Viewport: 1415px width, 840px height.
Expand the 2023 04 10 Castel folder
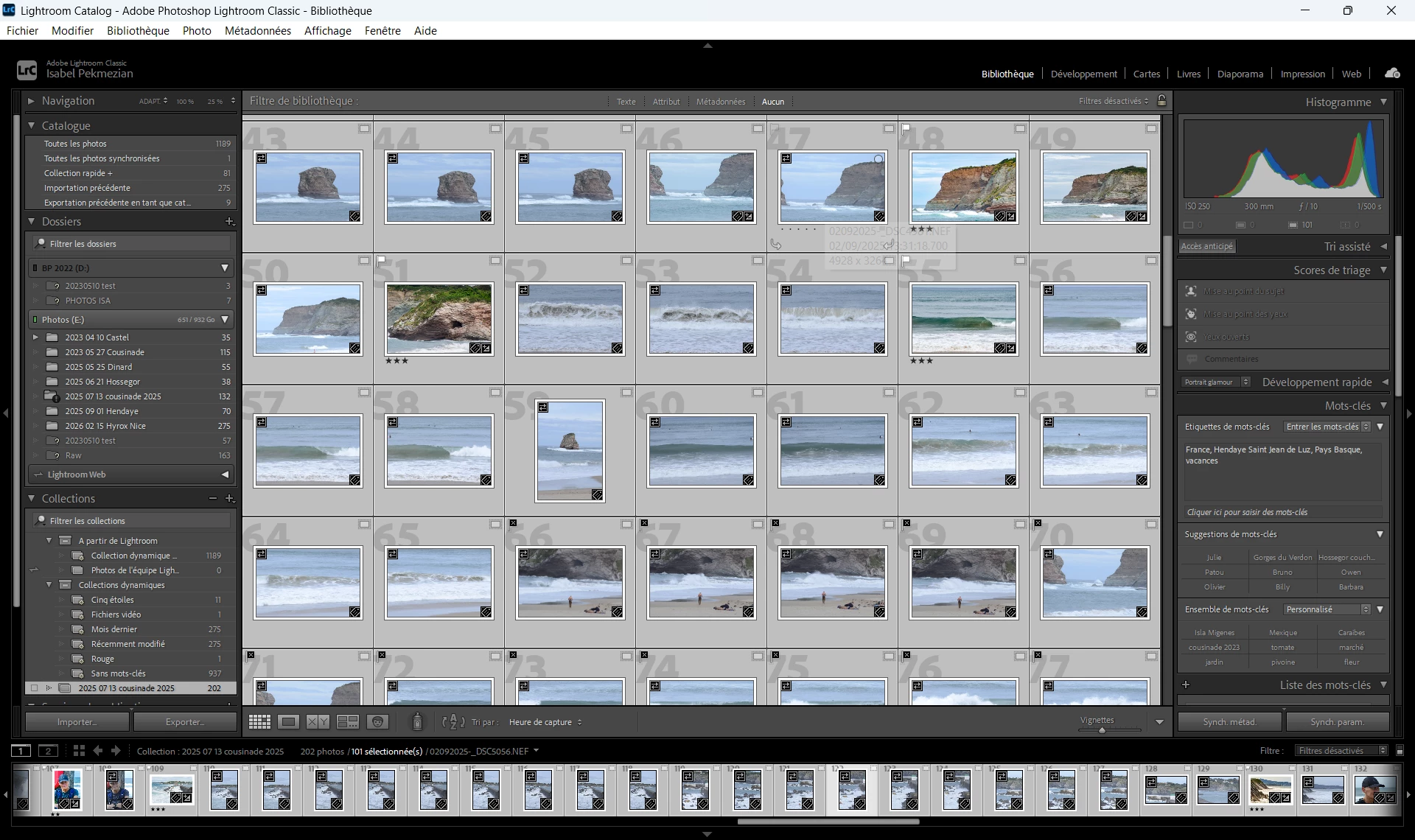pos(35,337)
